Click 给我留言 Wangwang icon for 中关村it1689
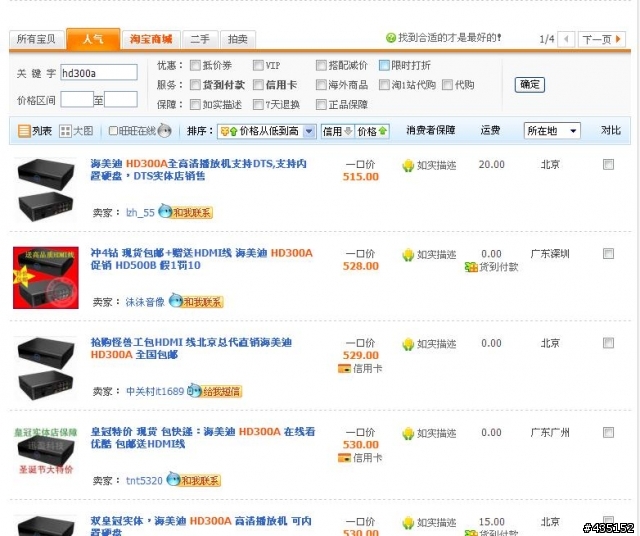 click(215, 391)
